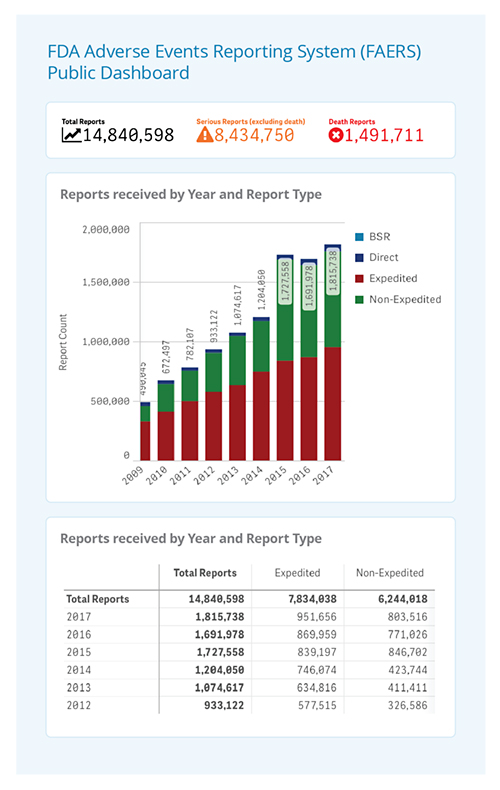
Task: Select the 2015 row label in table
Action: coord(79,652)
